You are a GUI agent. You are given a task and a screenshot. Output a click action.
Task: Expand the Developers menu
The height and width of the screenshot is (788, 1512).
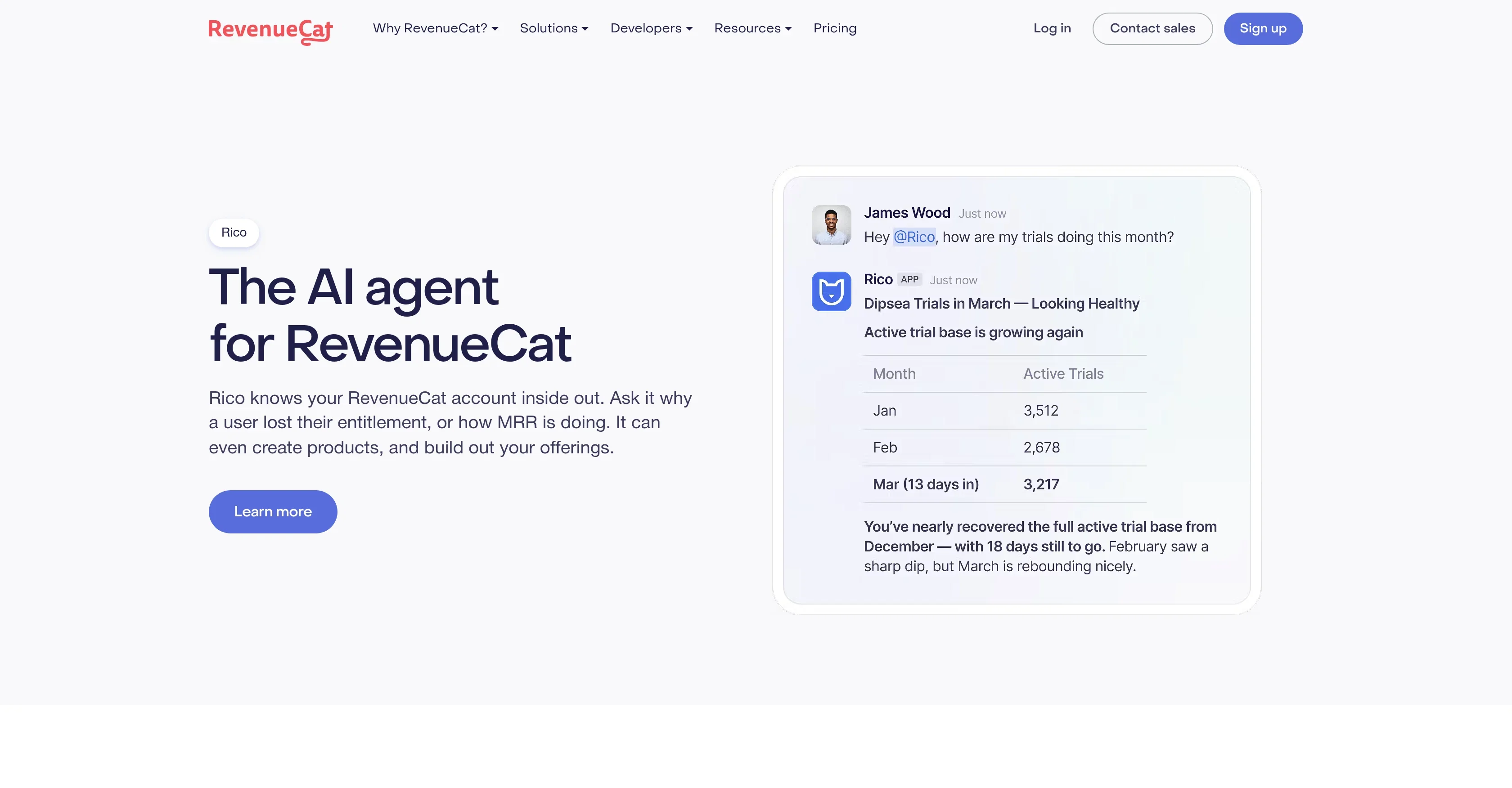[652, 28]
